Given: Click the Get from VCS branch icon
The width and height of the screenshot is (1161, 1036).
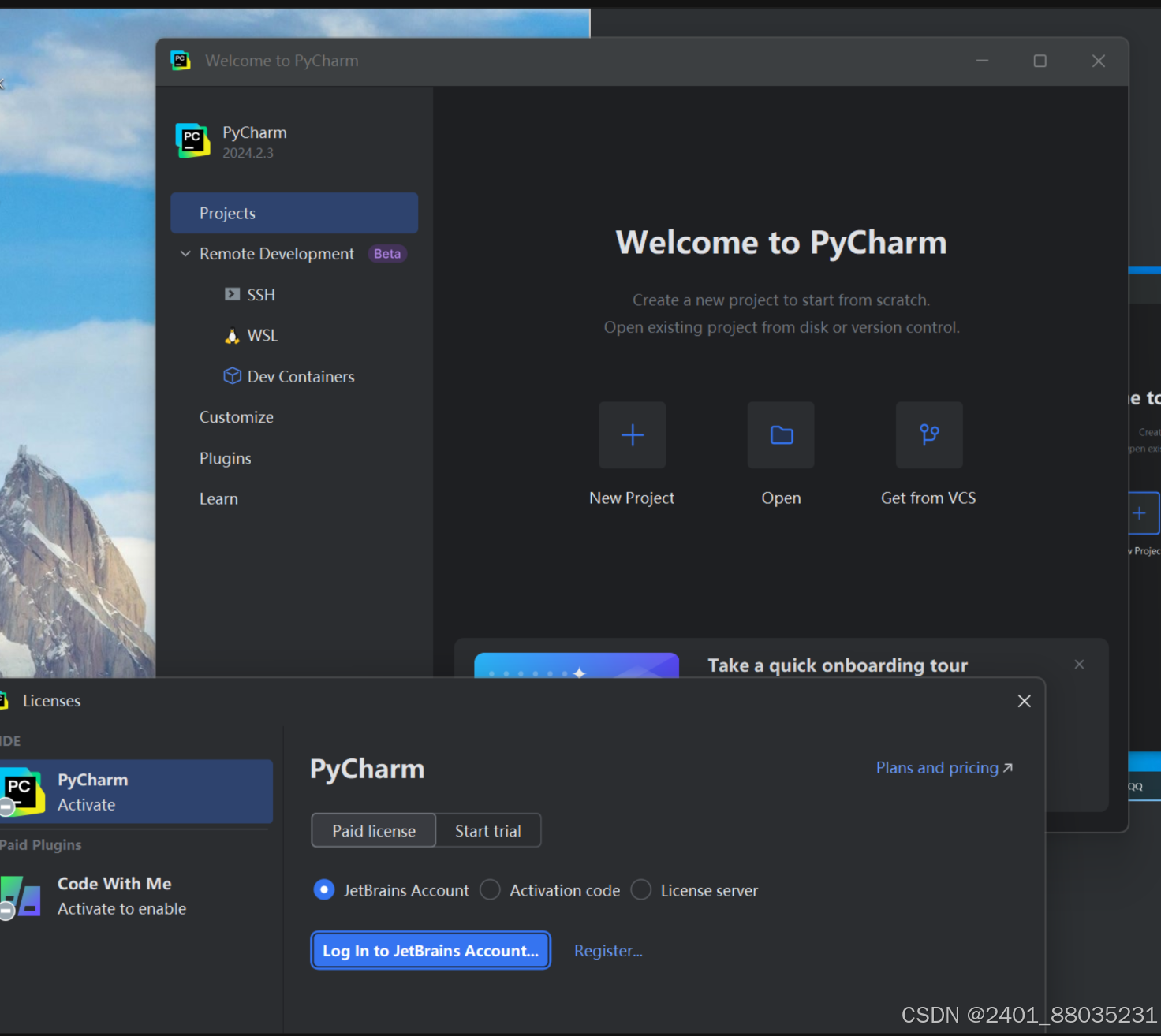Looking at the screenshot, I should (929, 435).
